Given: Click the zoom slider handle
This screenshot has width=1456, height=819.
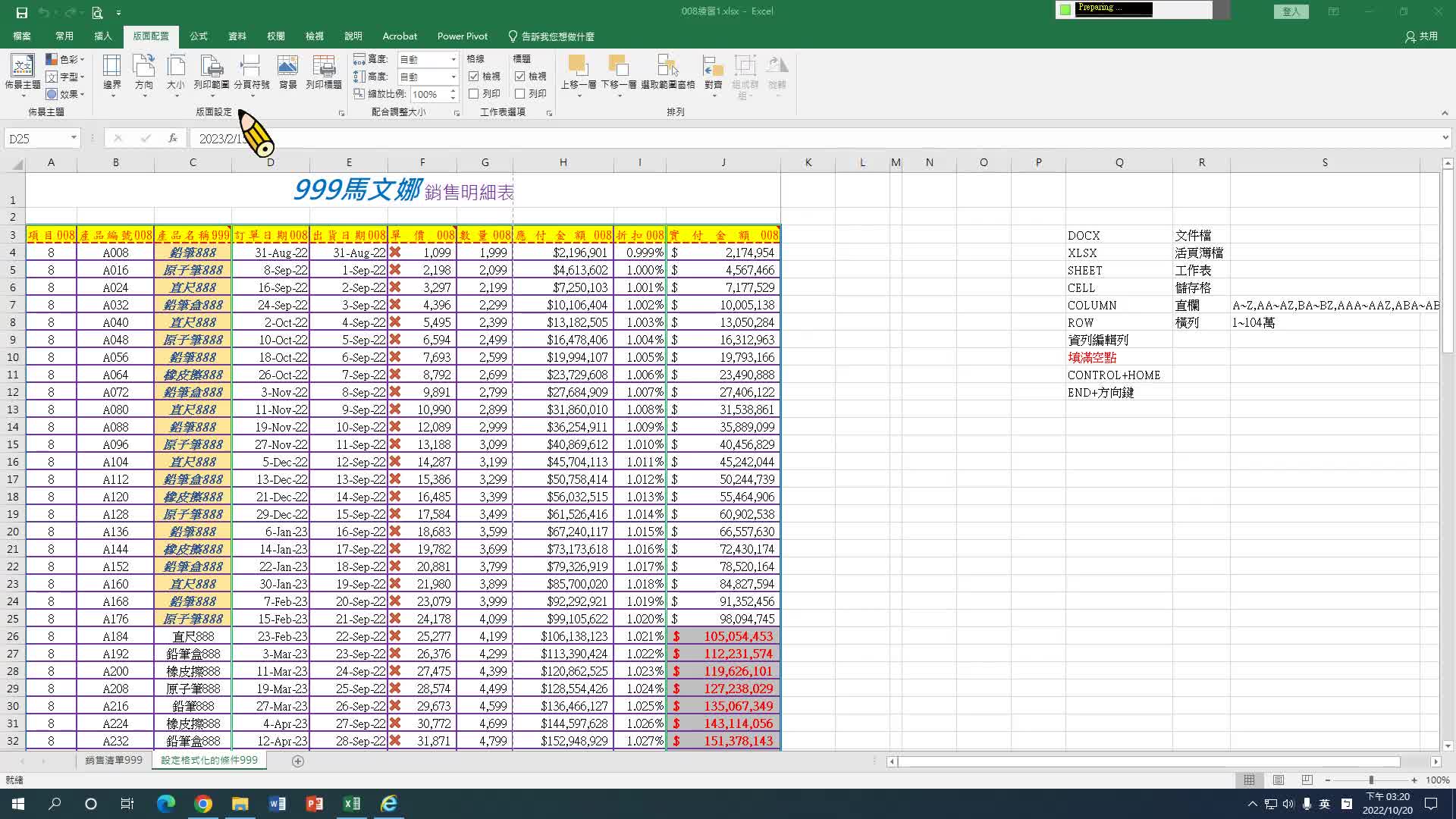Looking at the screenshot, I should tap(1371, 780).
